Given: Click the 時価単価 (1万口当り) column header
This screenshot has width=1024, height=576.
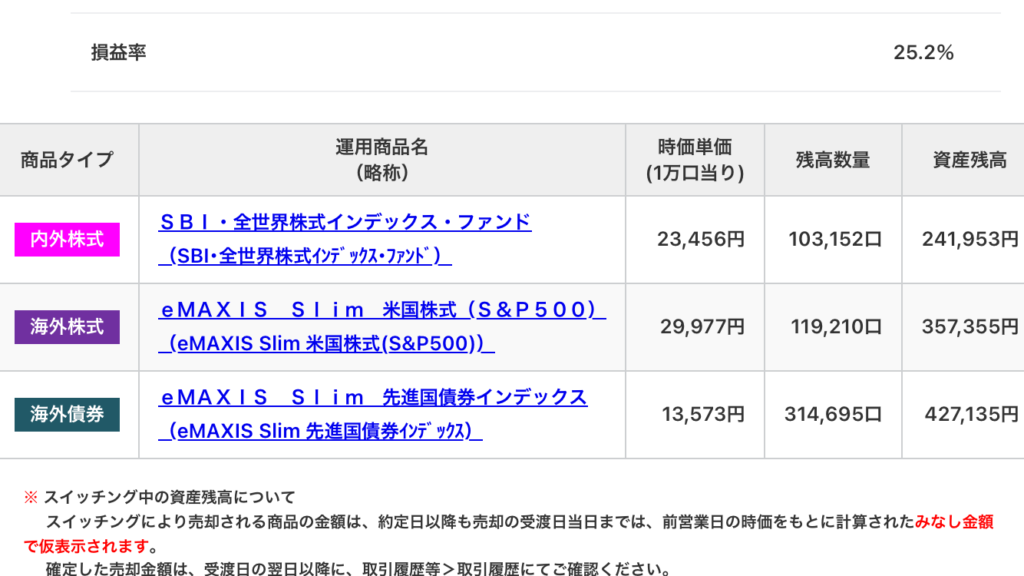Looking at the screenshot, I should click(695, 160).
